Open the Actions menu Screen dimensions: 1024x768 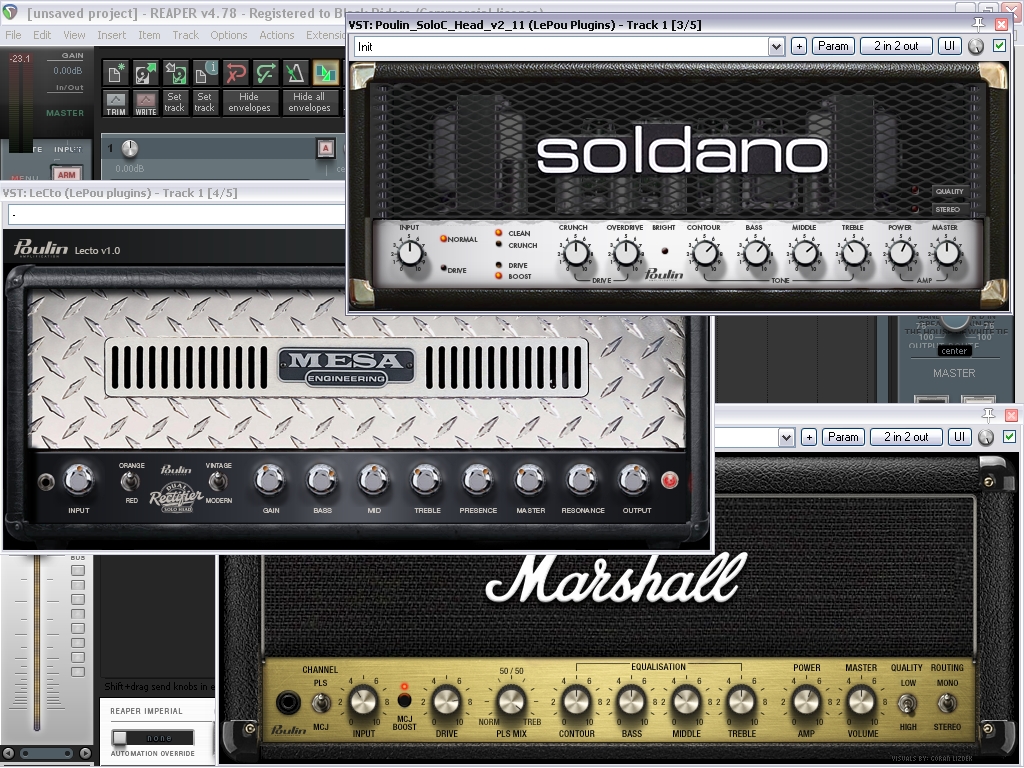pos(277,35)
